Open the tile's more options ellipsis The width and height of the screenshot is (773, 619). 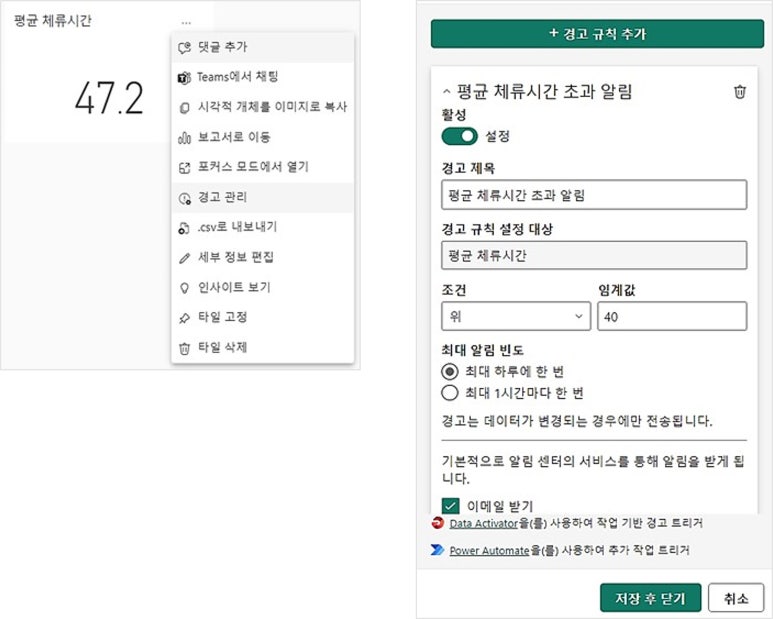point(186,21)
